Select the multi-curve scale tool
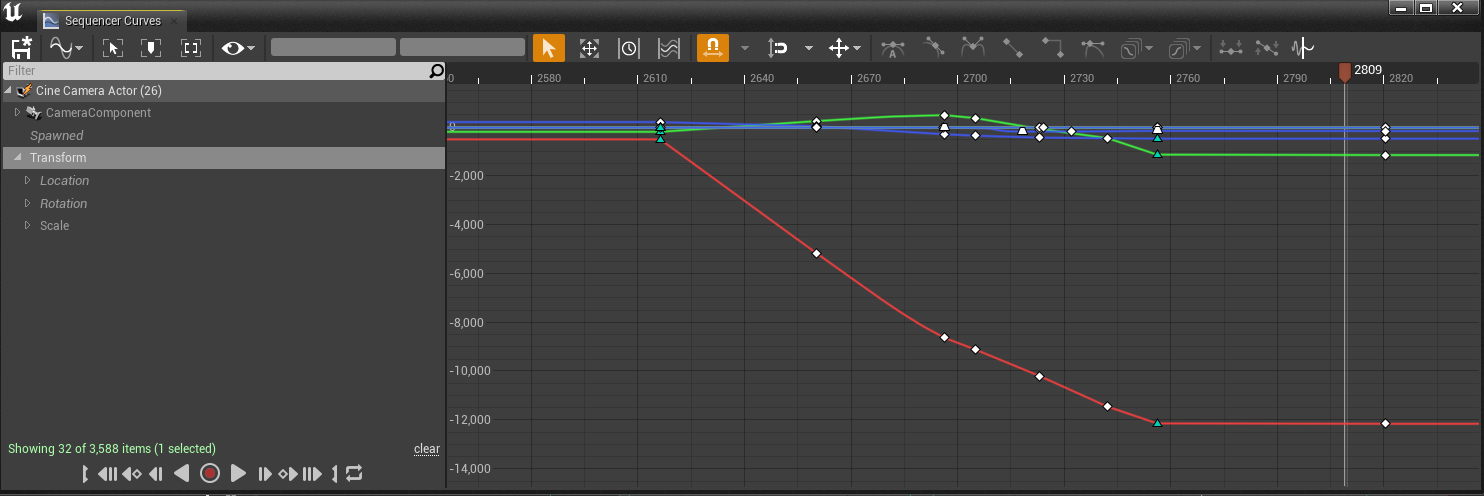Screen dimensions: 1484x496 [669, 47]
